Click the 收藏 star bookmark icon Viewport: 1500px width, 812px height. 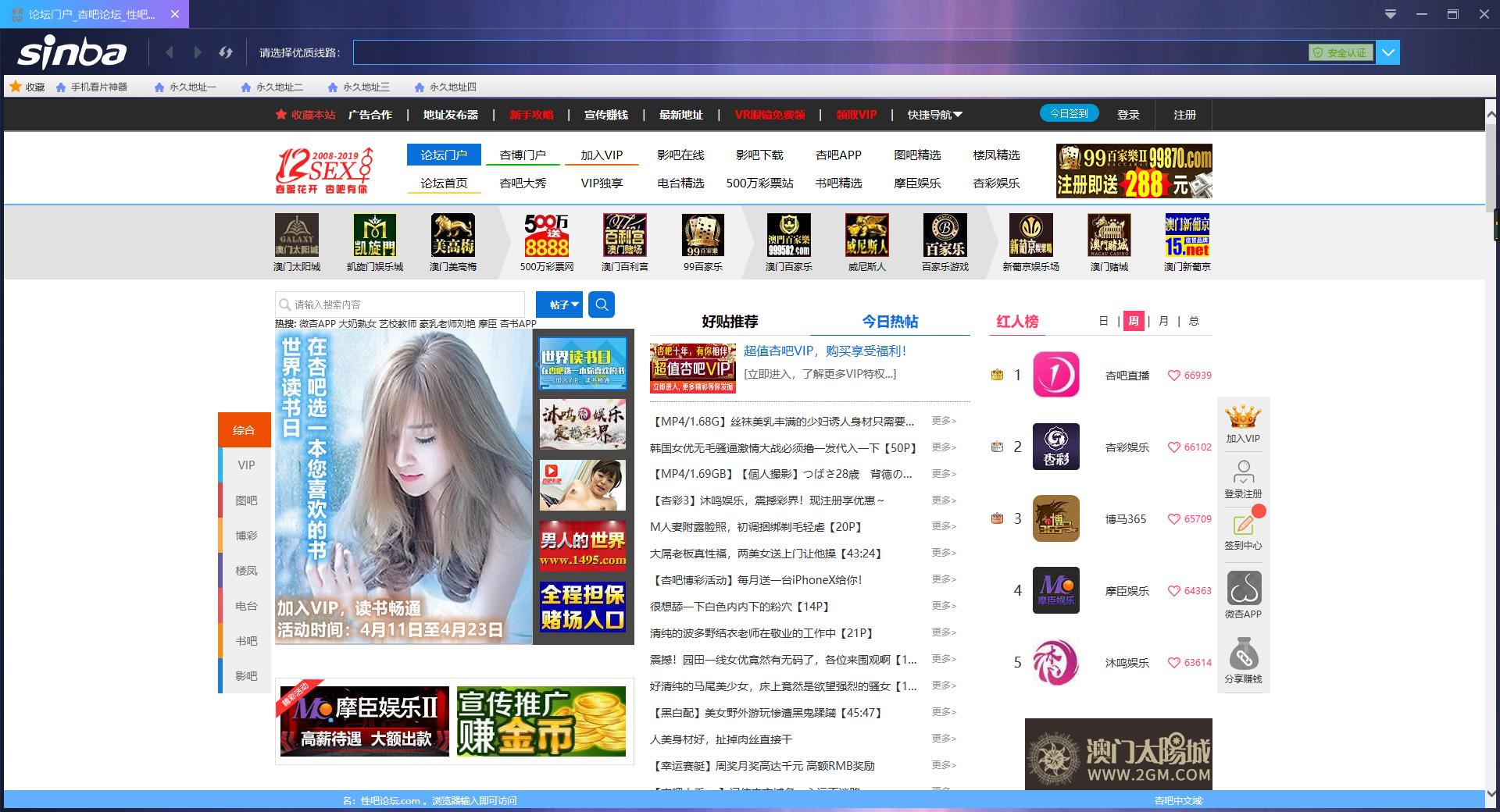point(16,87)
